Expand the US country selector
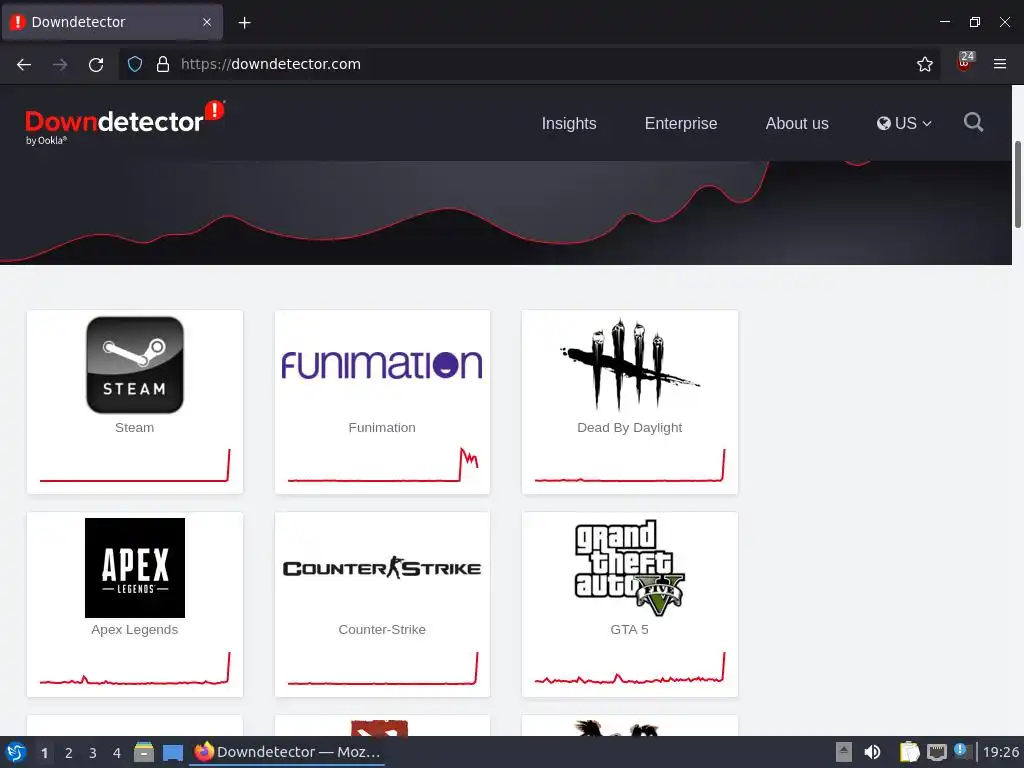1024x768 pixels. coord(904,123)
